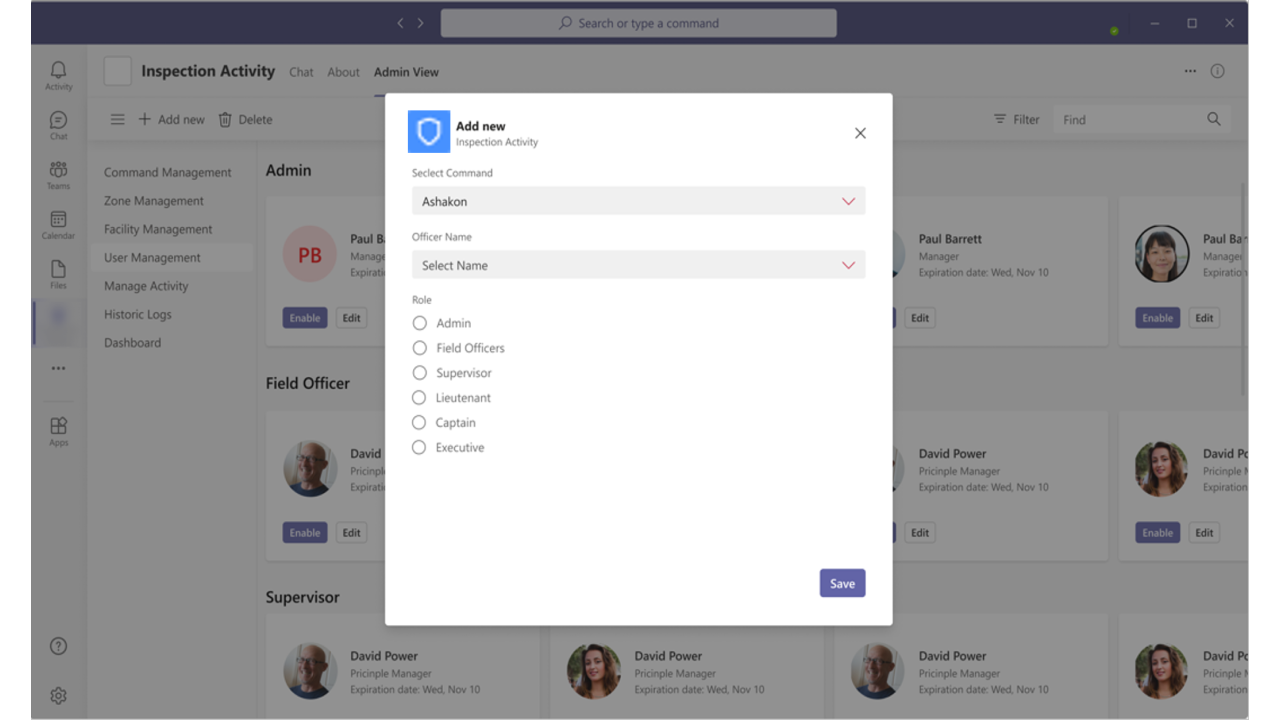Screen dimensions: 1280x720
Task: Open the Activity bell icon
Action: coord(58,73)
